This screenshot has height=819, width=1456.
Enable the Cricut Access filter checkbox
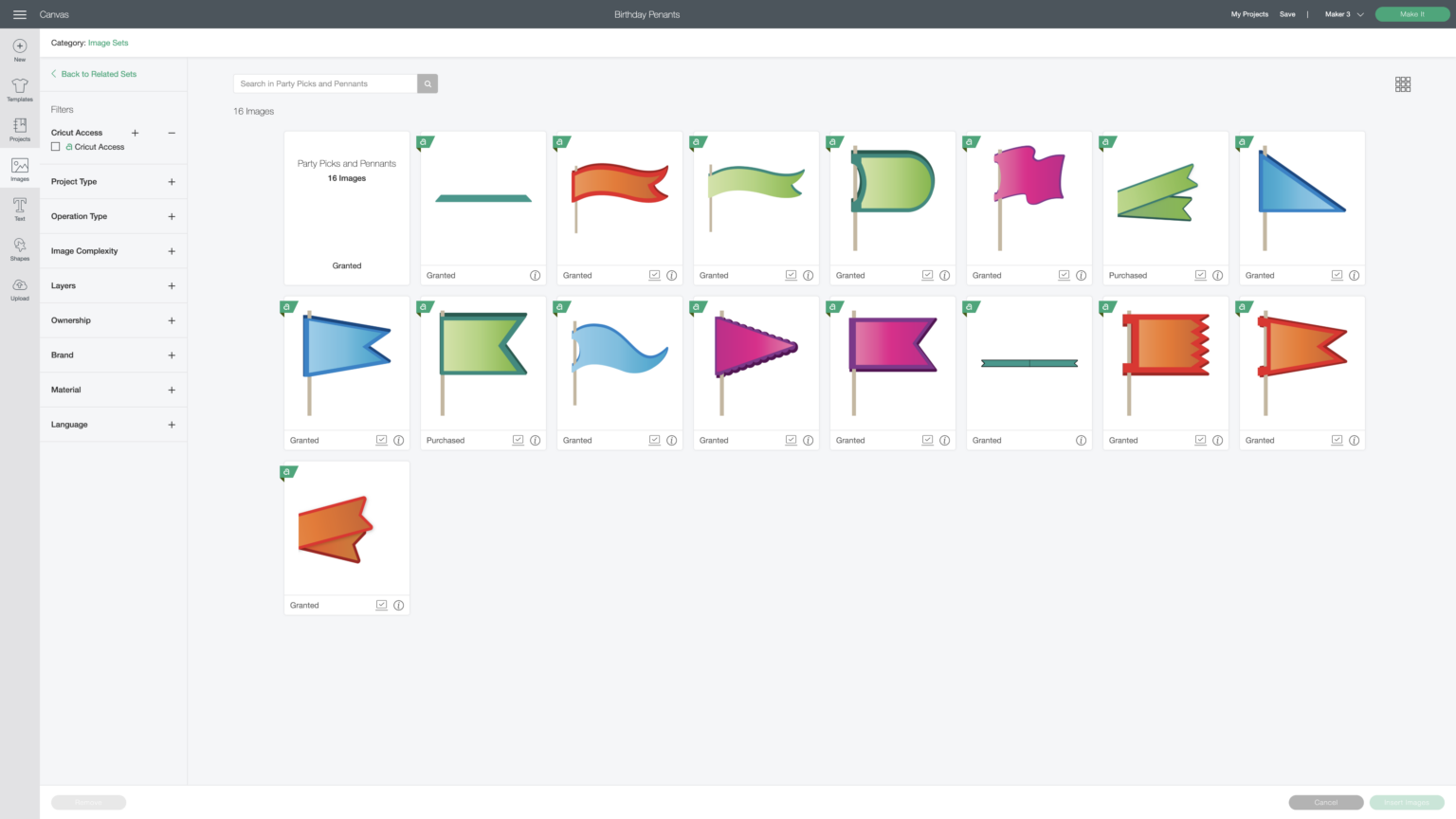click(x=56, y=147)
